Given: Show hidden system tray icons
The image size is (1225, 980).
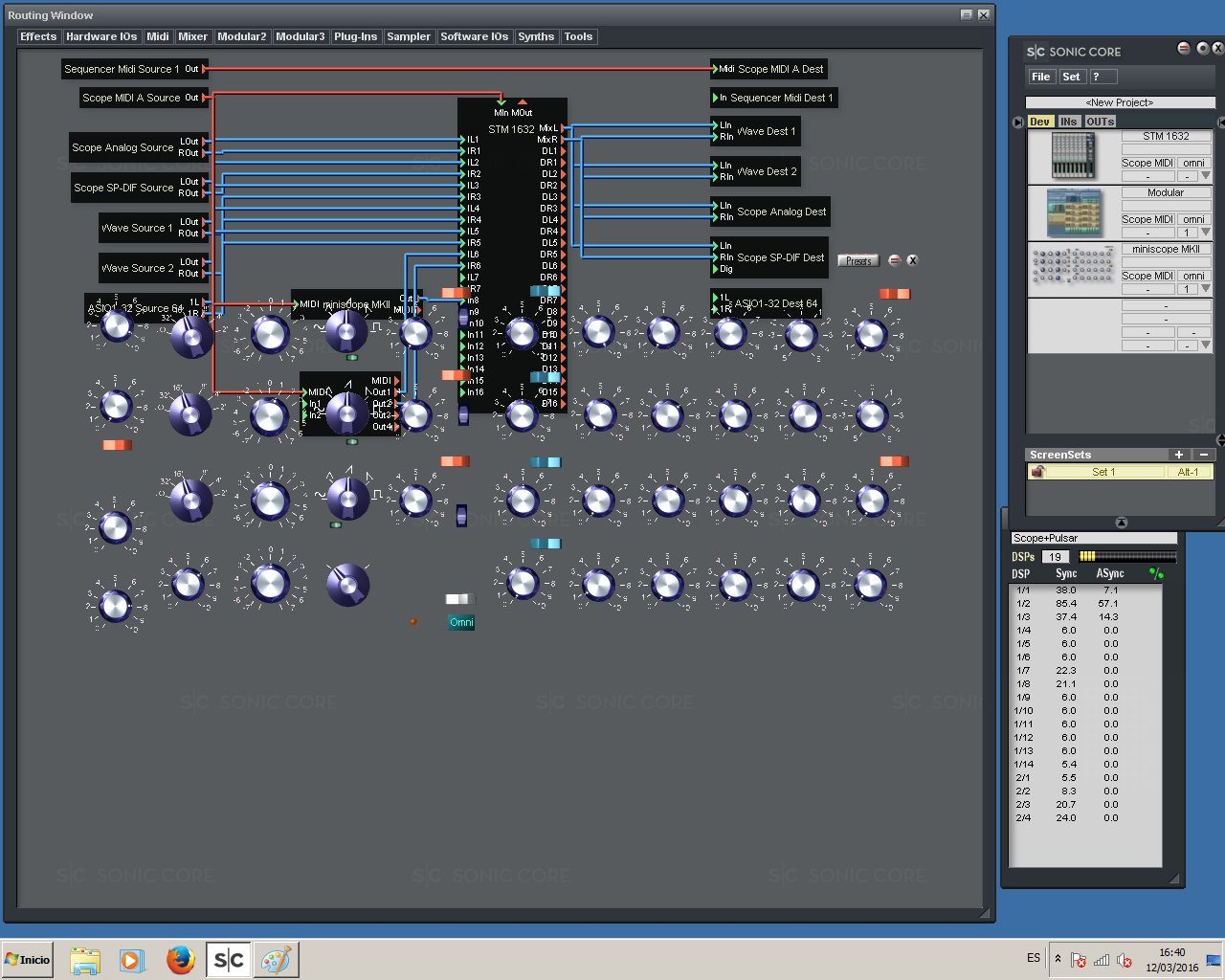Looking at the screenshot, I should click(x=1058, y=959).
